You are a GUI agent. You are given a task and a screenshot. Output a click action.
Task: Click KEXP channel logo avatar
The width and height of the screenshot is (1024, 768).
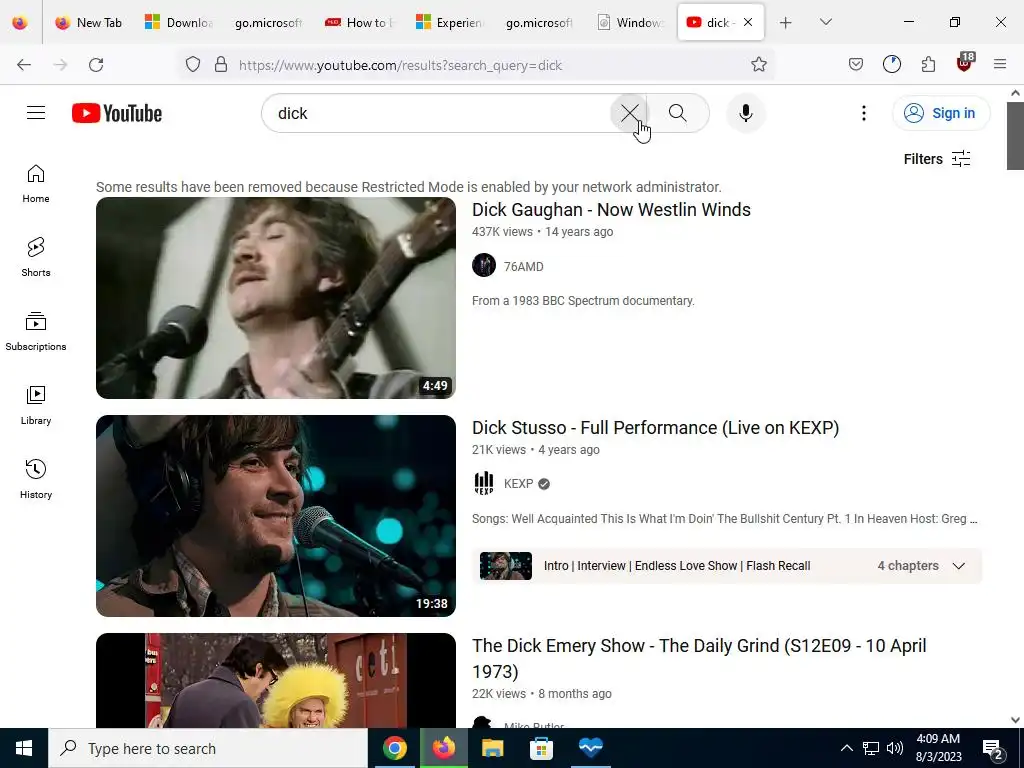(x=484, y=483)
